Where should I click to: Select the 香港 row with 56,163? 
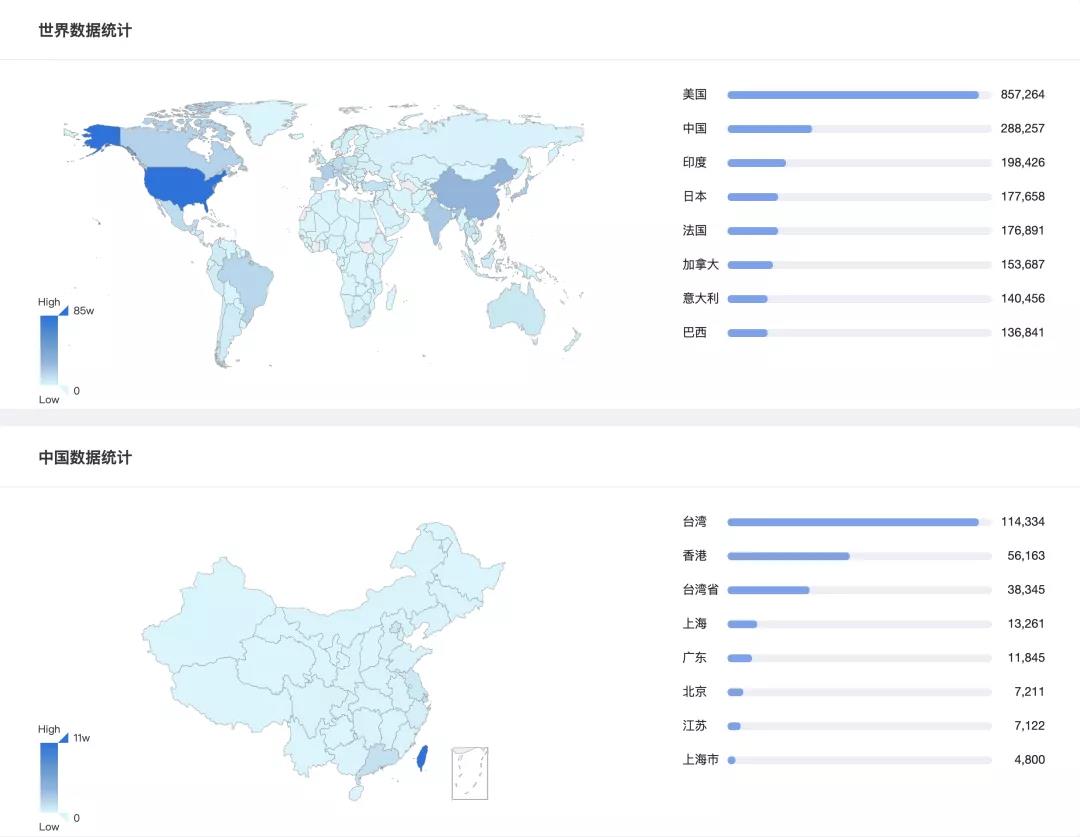click(864, 556)
